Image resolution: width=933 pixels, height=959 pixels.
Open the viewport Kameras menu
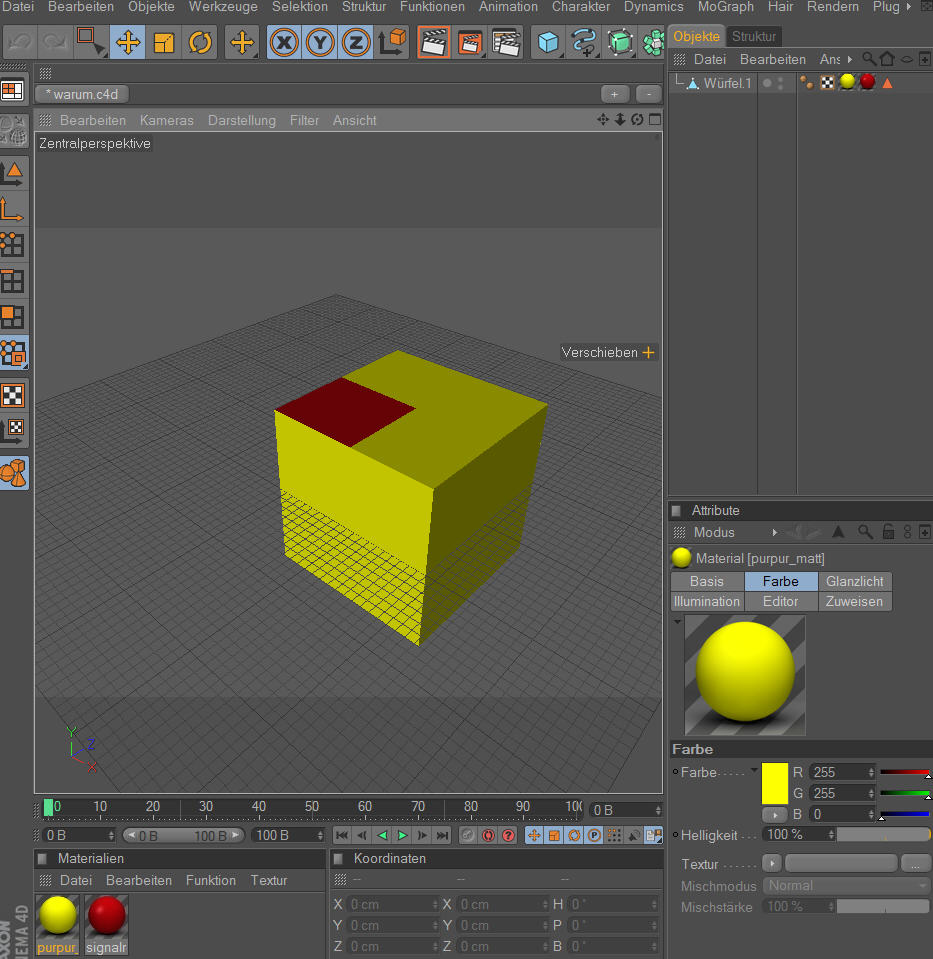click(166, 120)
